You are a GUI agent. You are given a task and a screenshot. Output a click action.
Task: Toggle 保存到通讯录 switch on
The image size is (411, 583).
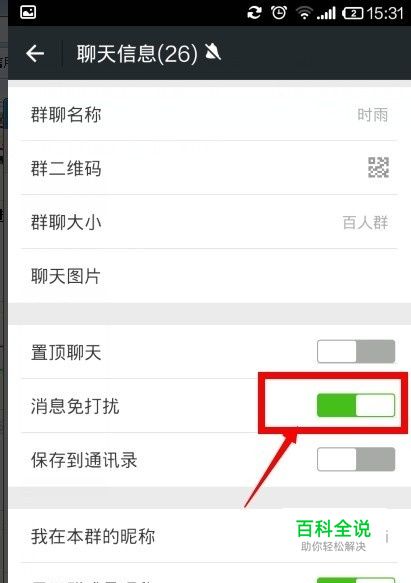[356, 459]
